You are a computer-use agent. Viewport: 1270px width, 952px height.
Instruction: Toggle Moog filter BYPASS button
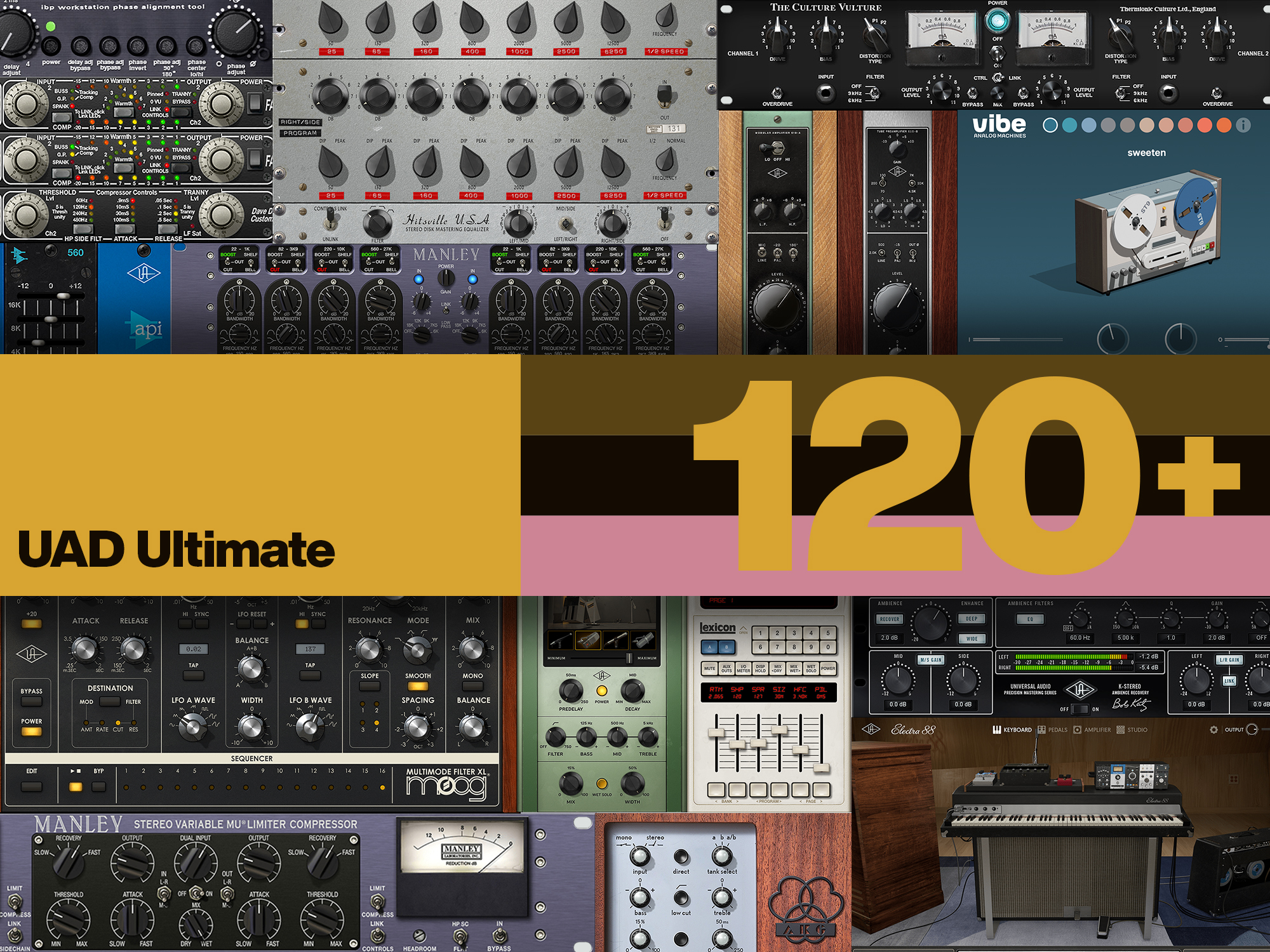[x=31, y=702]
